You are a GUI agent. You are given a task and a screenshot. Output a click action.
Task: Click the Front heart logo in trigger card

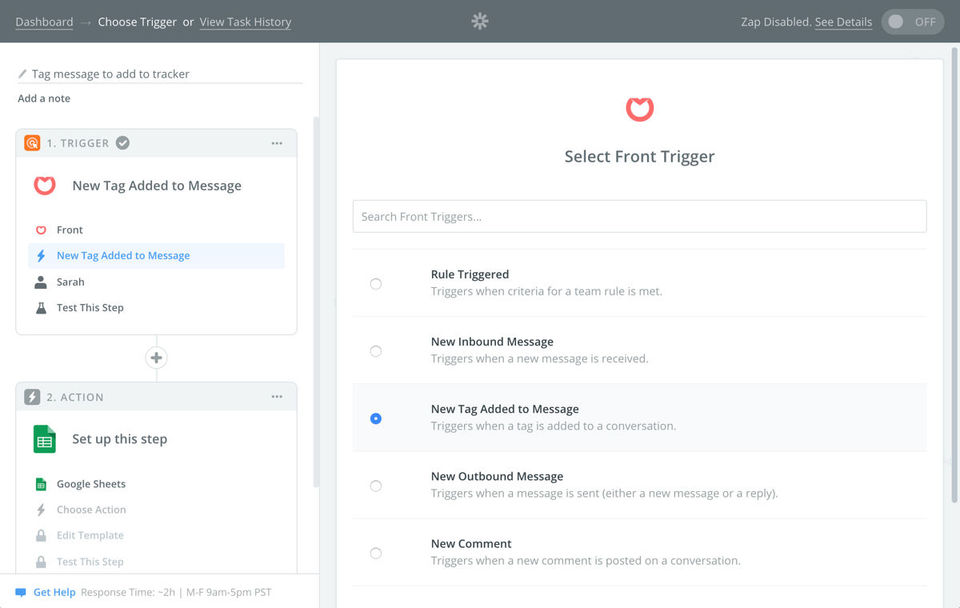pos(45,186)
